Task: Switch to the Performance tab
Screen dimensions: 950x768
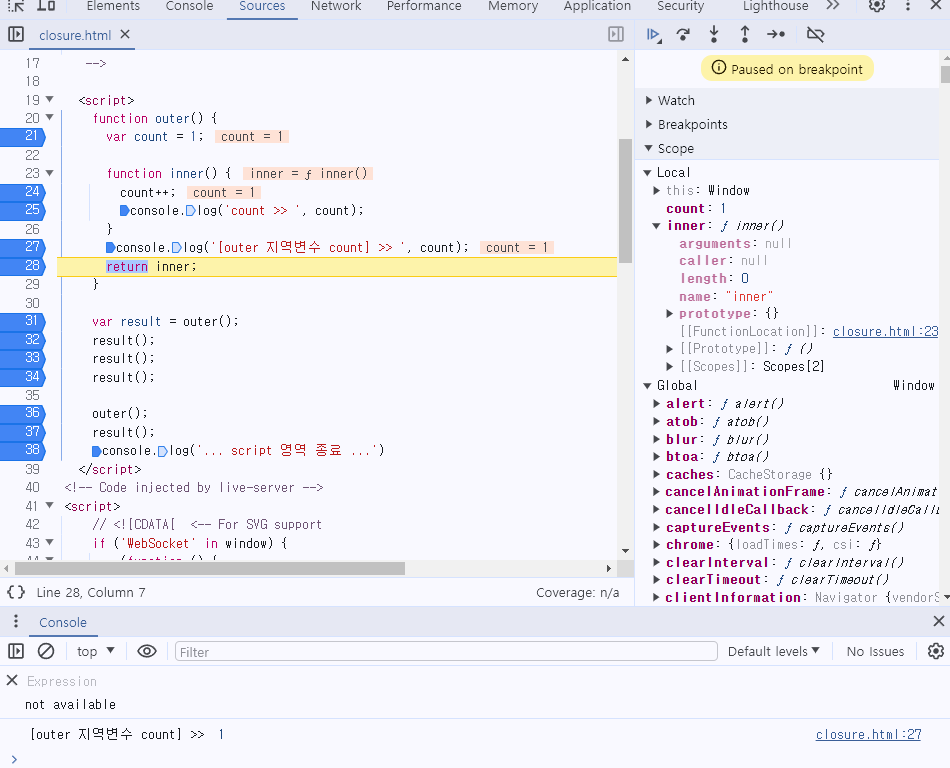Action: (x=424, y=6)
